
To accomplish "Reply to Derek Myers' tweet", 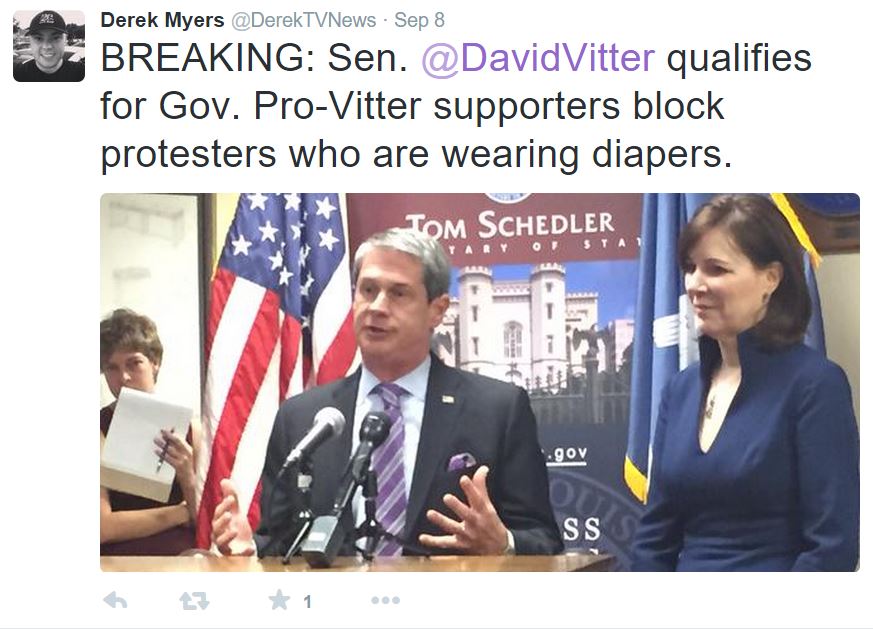I will (x=116, y=601).
